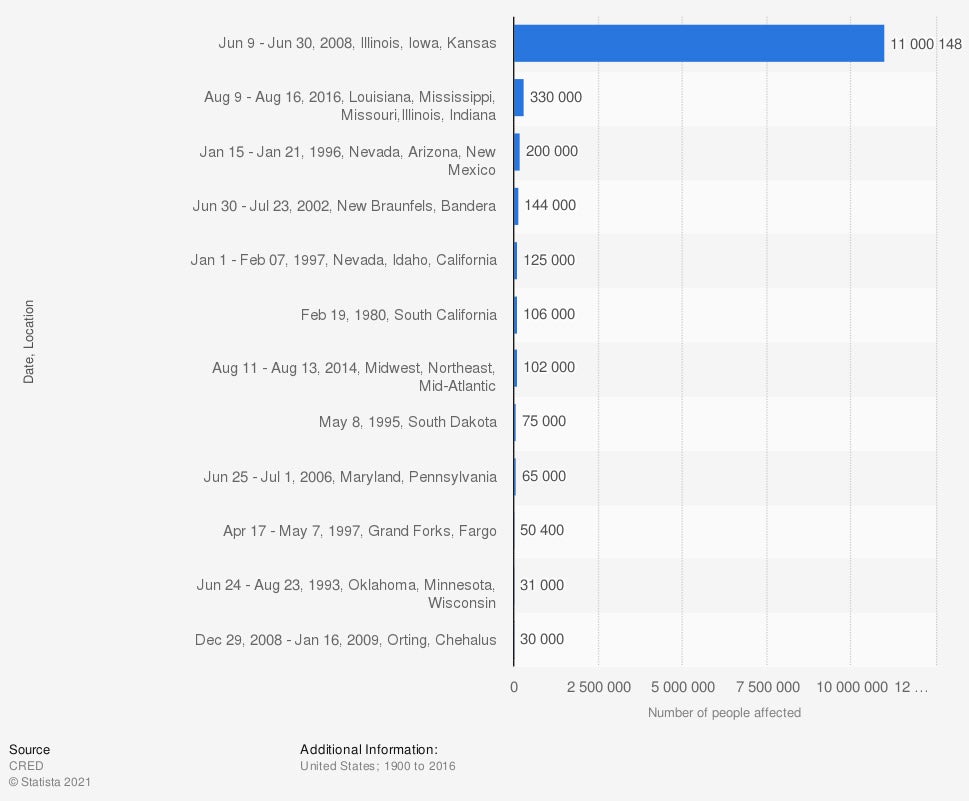This screenshot has height=801, width=969.
Task: Select the Midwest, Northeast, Mid-Atlantic label
Action: tap(353, 376)
